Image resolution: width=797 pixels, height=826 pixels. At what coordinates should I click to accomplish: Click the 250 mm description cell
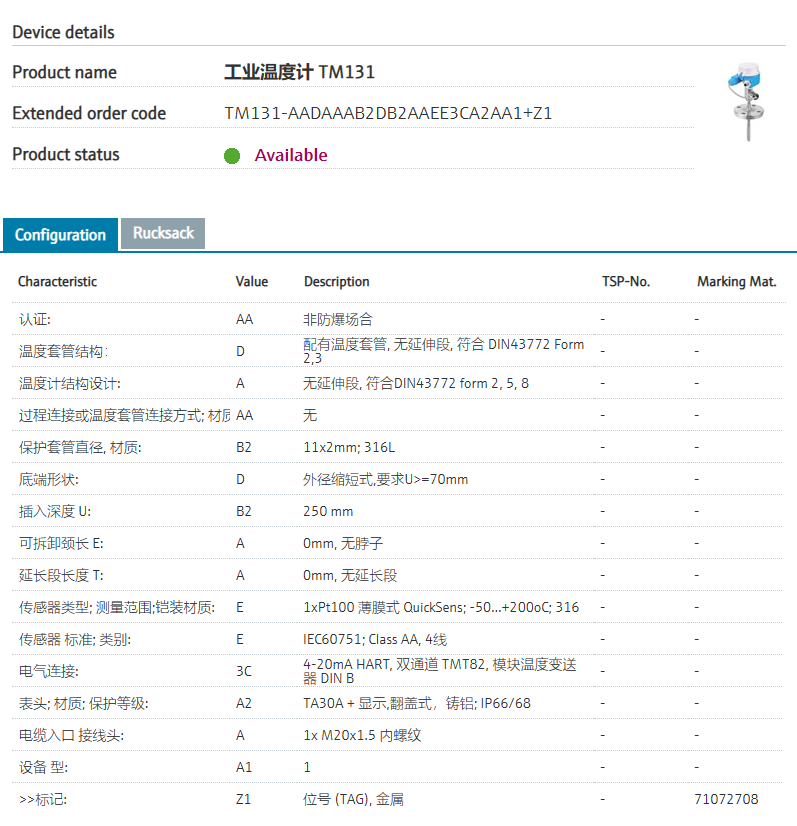pos(328,511)
